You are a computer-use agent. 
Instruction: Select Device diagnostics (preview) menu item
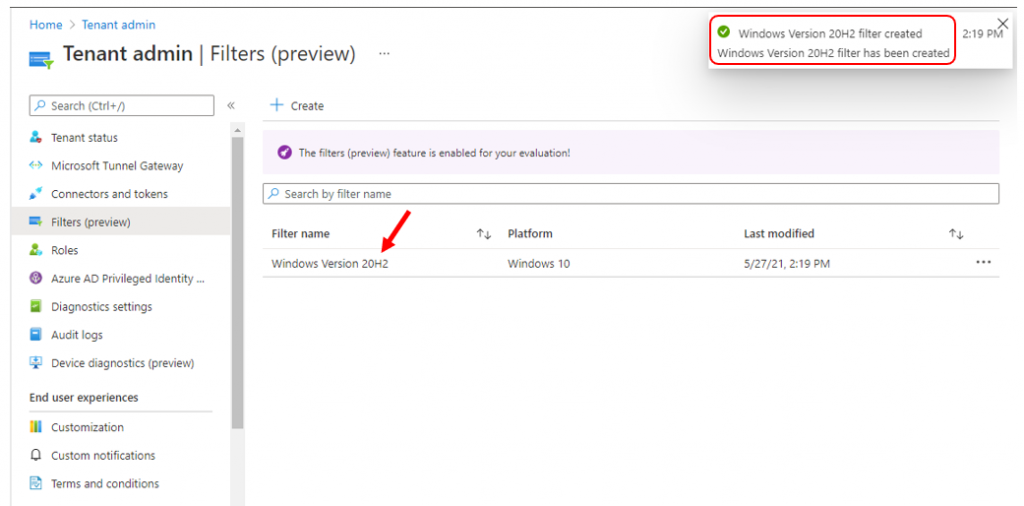pos(121,363)
